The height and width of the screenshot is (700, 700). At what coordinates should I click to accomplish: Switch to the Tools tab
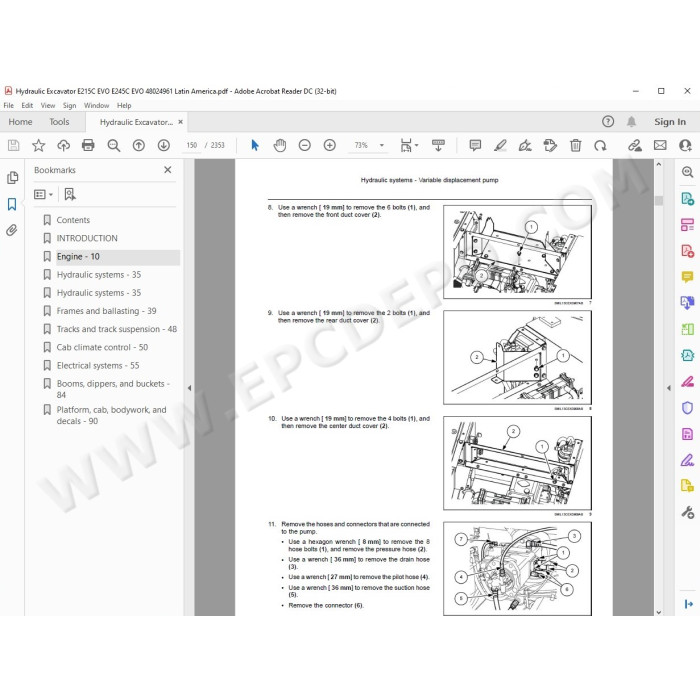(x=59, y=122)
